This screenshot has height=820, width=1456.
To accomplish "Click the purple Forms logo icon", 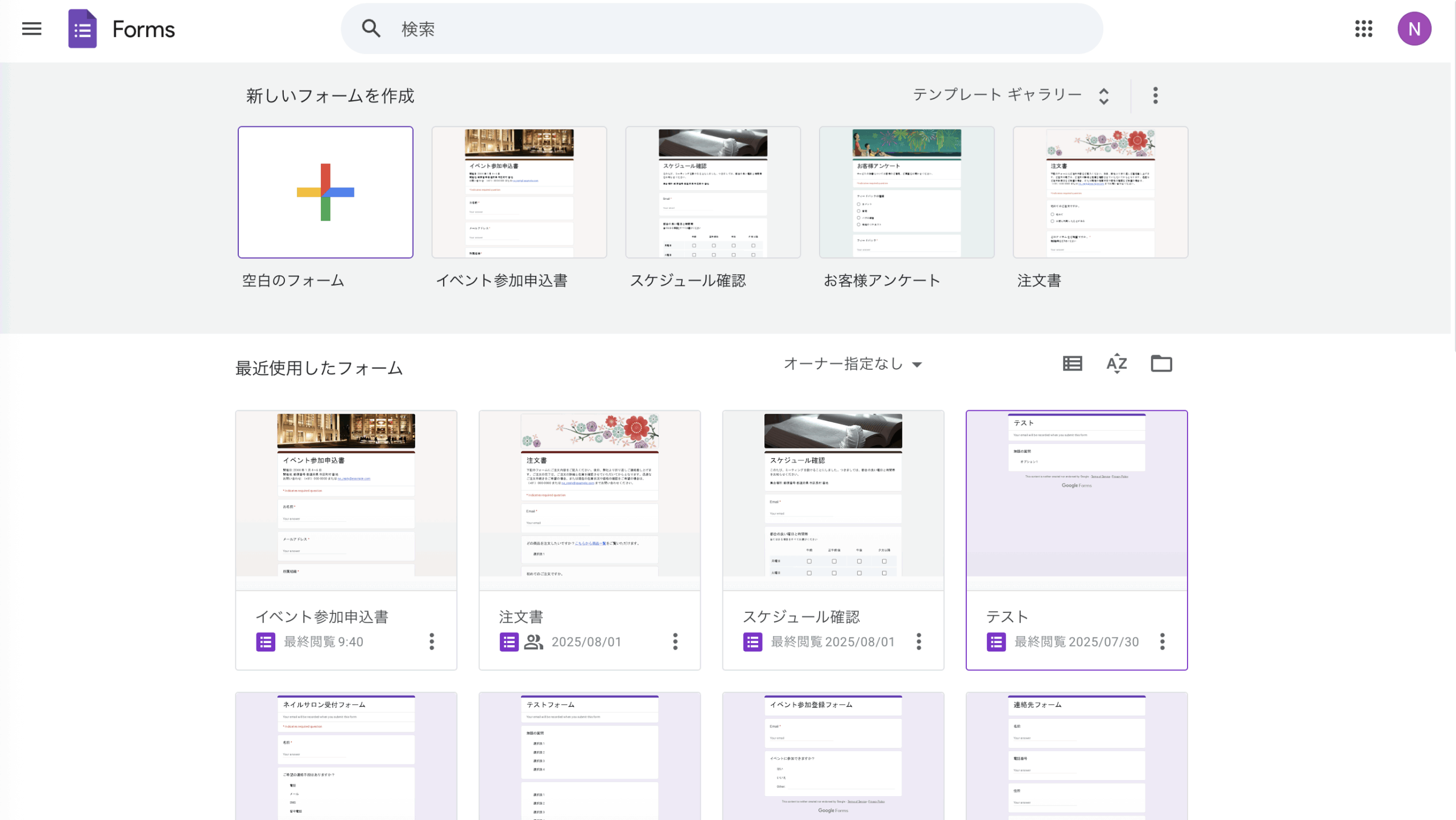I will coord(82,28).
